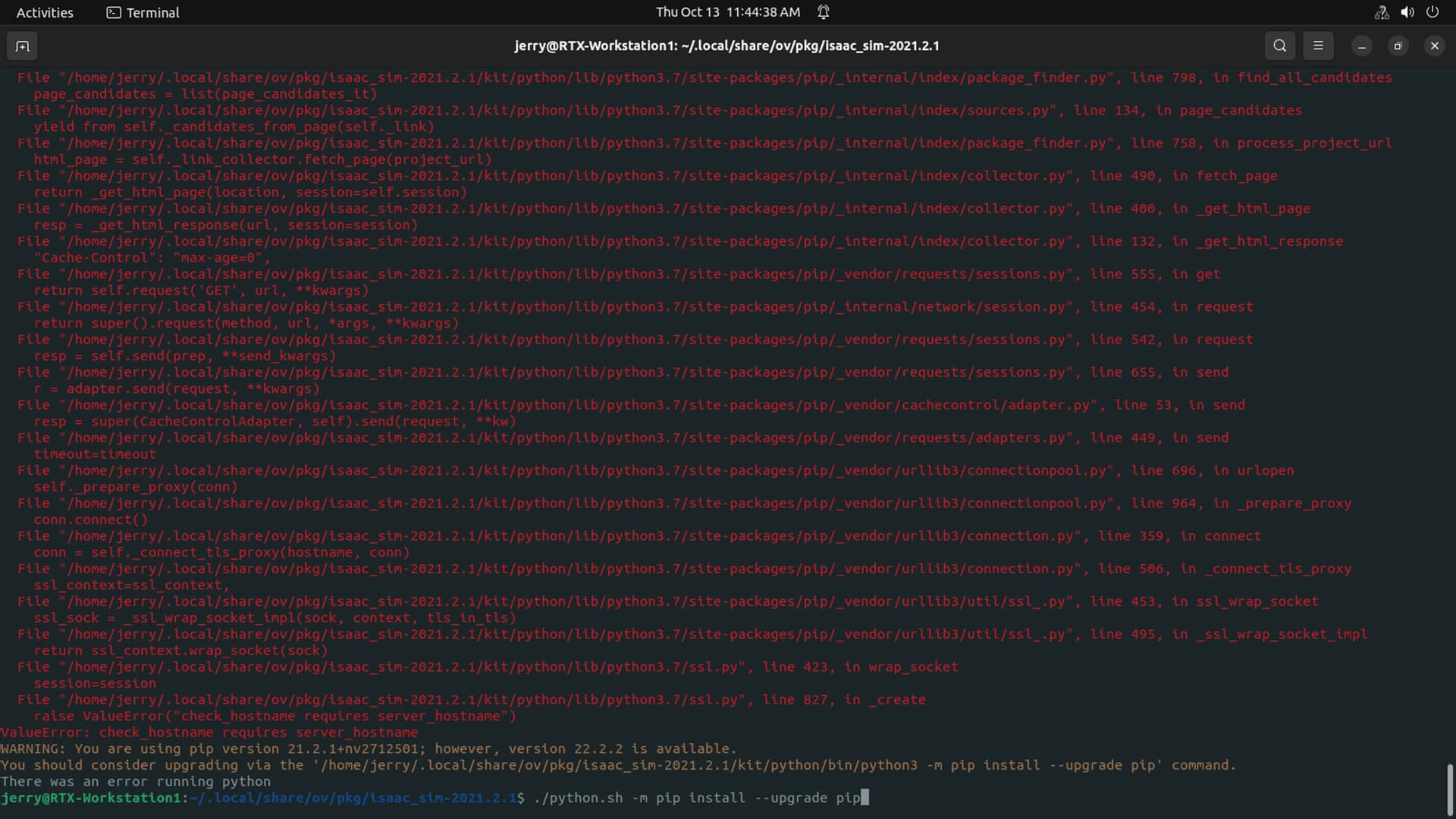
Task: Click the power icon in the system tray
Action: point(1433,12)
